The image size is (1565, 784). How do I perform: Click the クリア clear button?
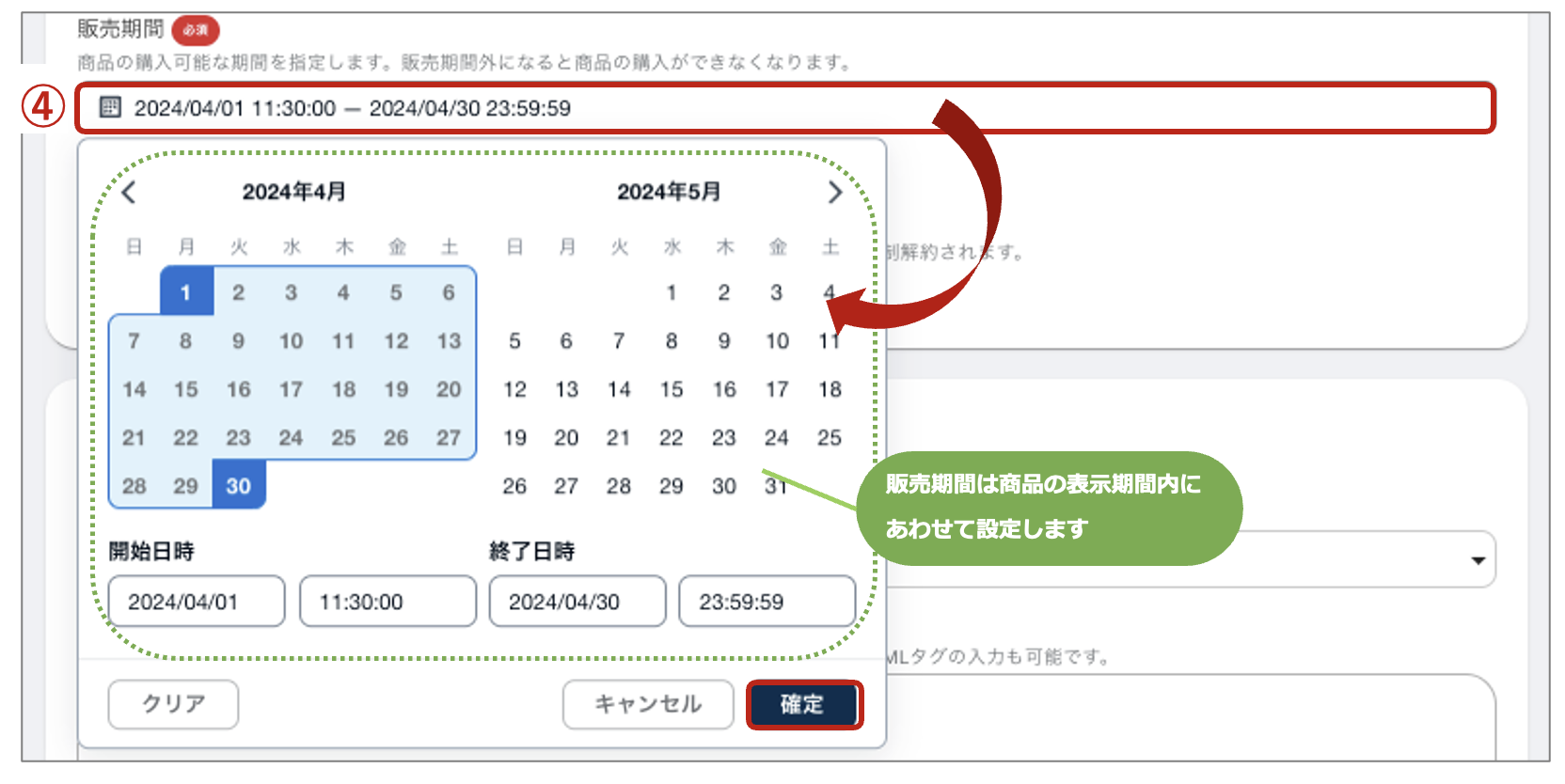[173, 704]
